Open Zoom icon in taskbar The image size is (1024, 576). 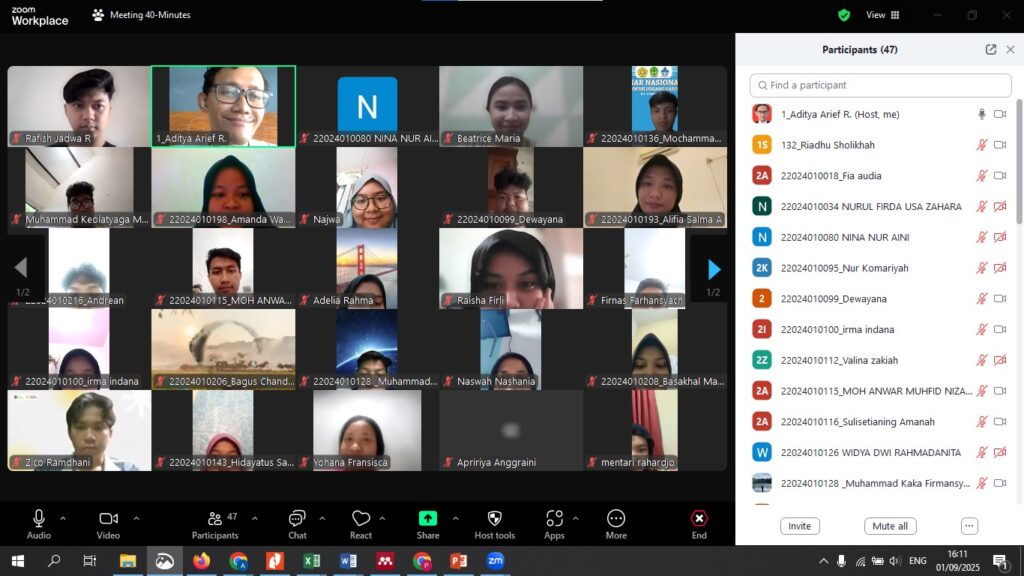(x=495, y=561)
